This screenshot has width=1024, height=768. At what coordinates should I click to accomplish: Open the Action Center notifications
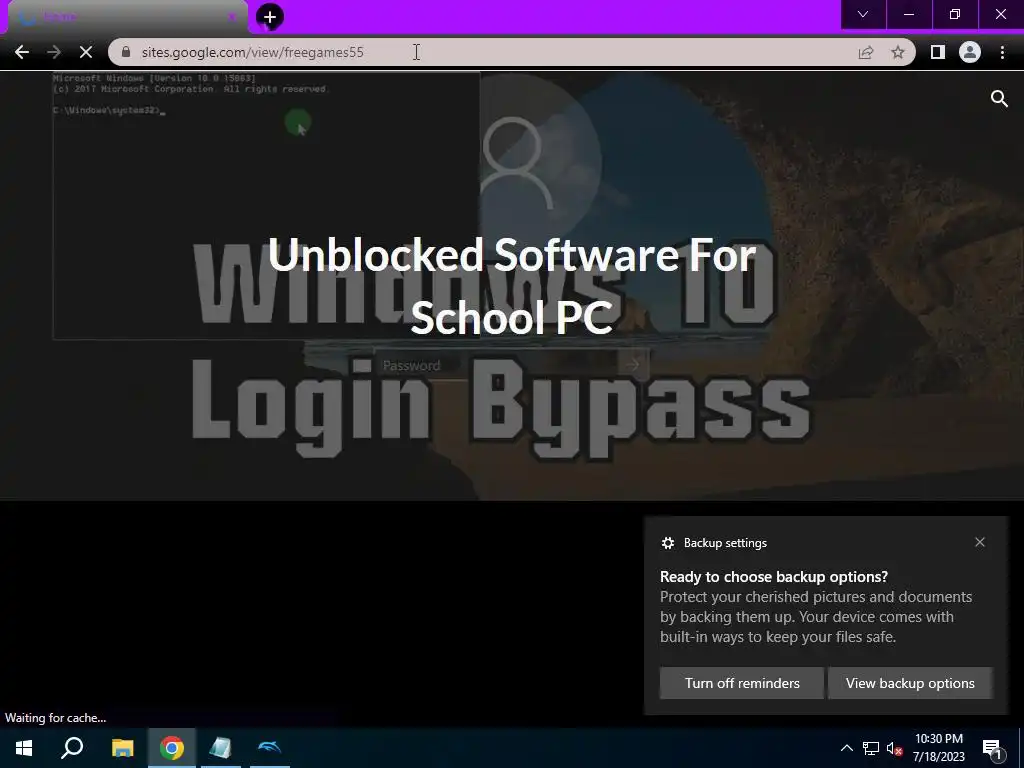pos(993,749)
